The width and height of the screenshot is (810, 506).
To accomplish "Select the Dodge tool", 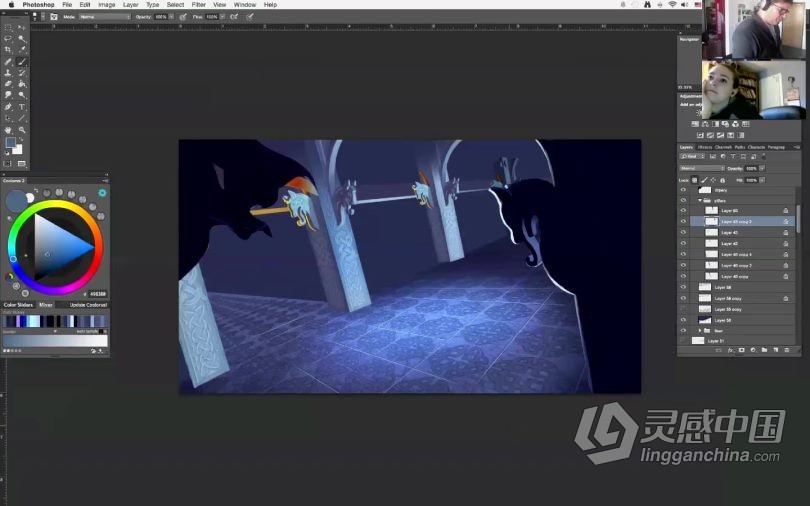I will [x=22, y=96].
